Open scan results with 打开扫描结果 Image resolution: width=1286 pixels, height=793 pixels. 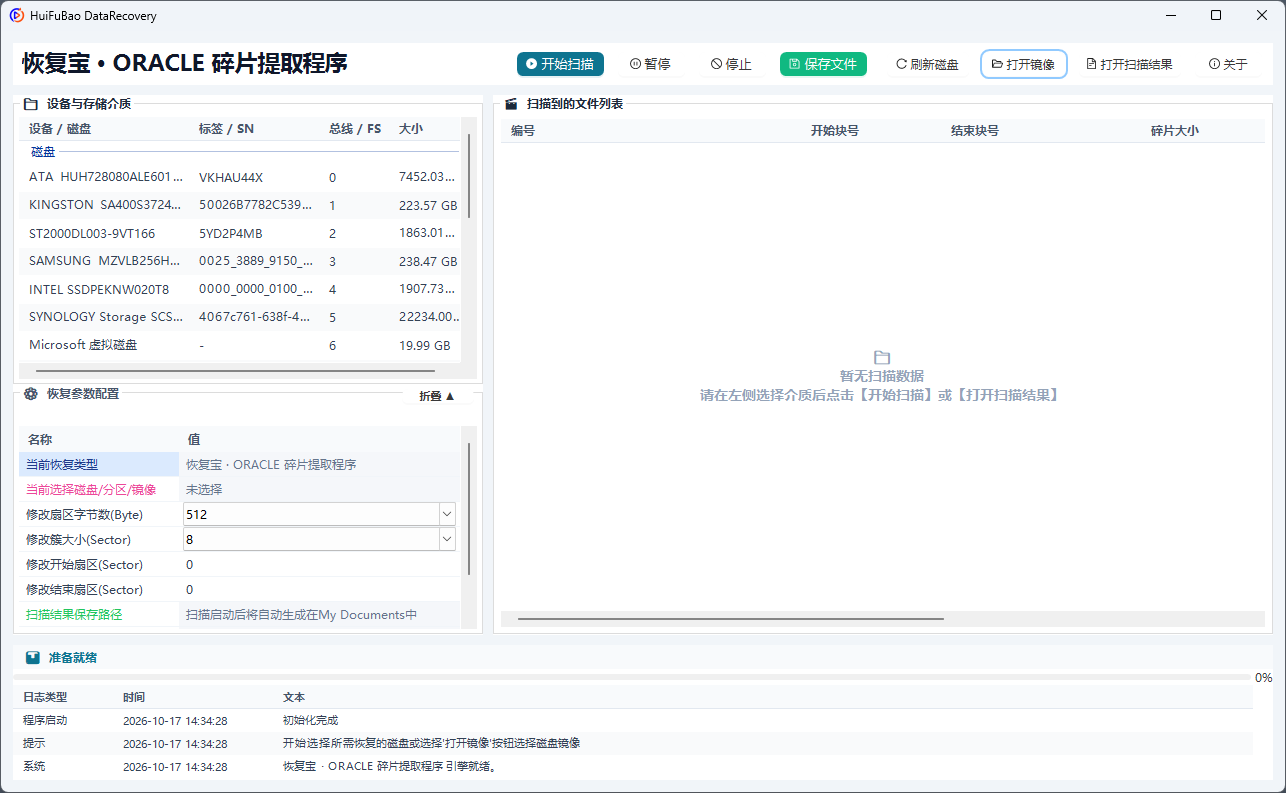[1129, 64]
